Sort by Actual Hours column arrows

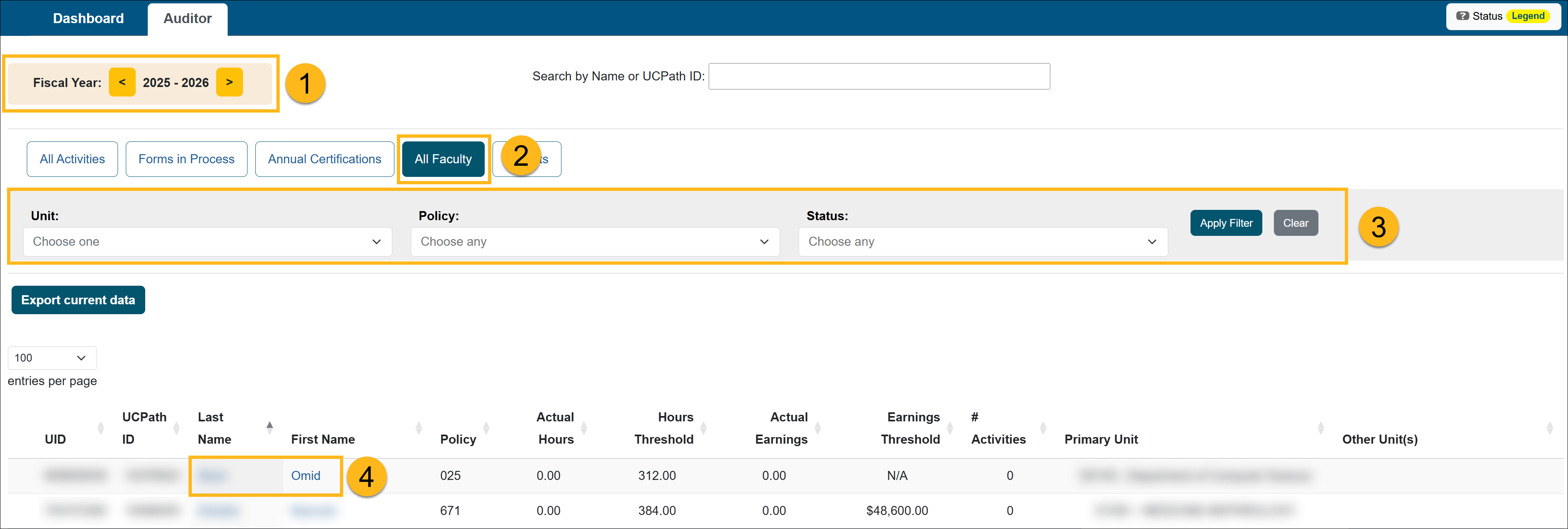584,428
